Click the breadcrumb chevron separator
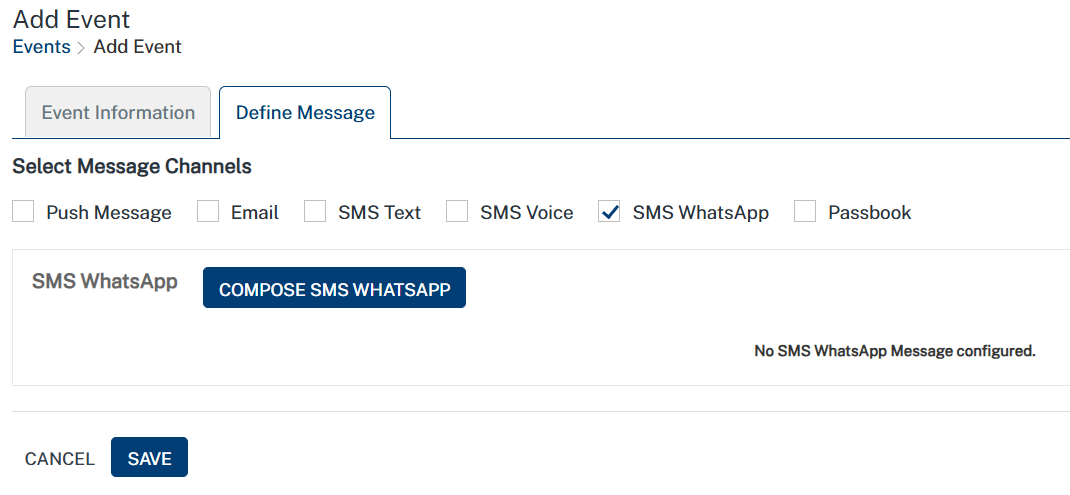 [81, 48]
